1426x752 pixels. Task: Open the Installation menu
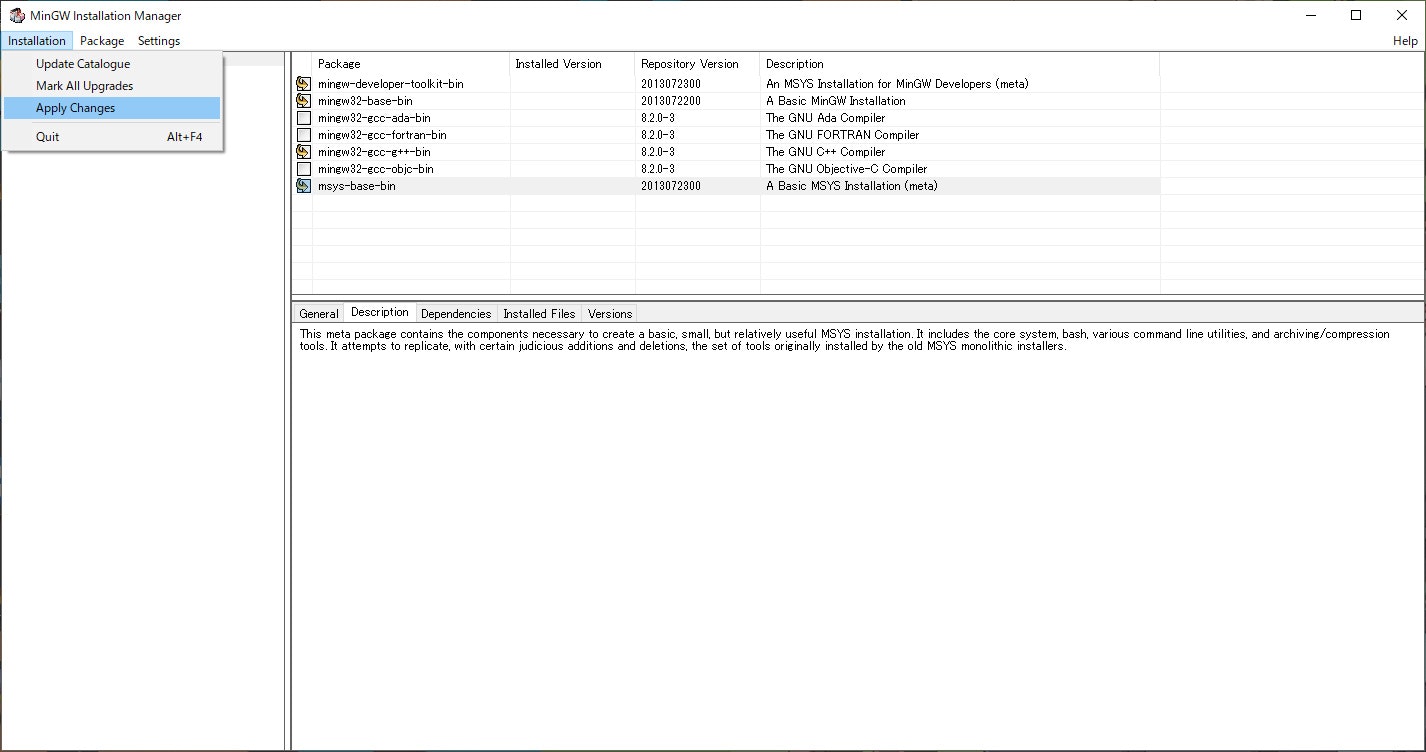pos(37,41)
